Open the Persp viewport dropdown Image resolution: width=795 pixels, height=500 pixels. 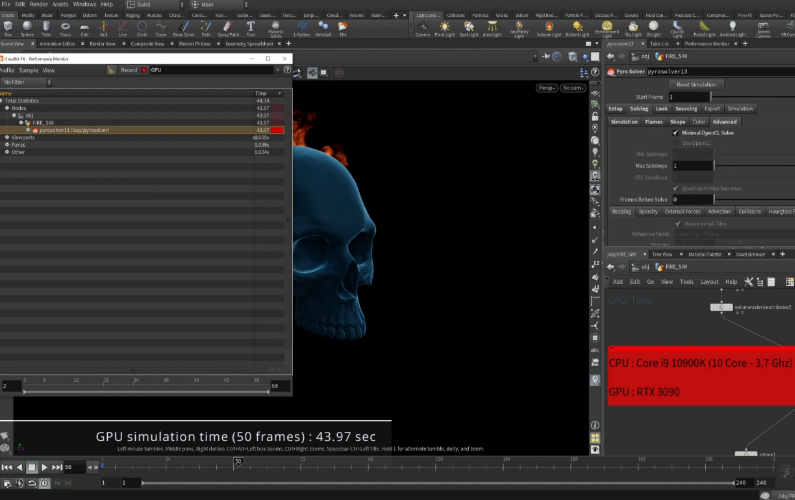pos(546,88)
